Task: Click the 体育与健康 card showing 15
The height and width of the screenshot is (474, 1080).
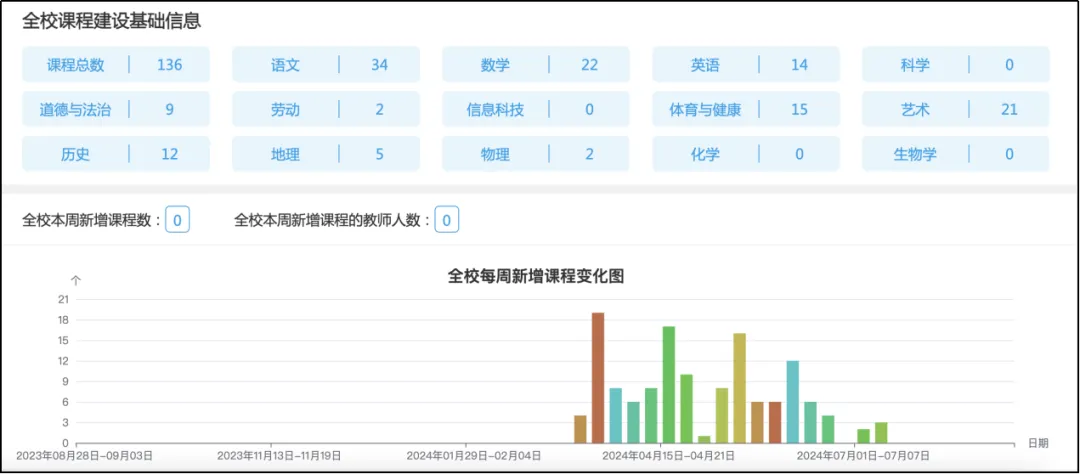Action: point(746,110)
